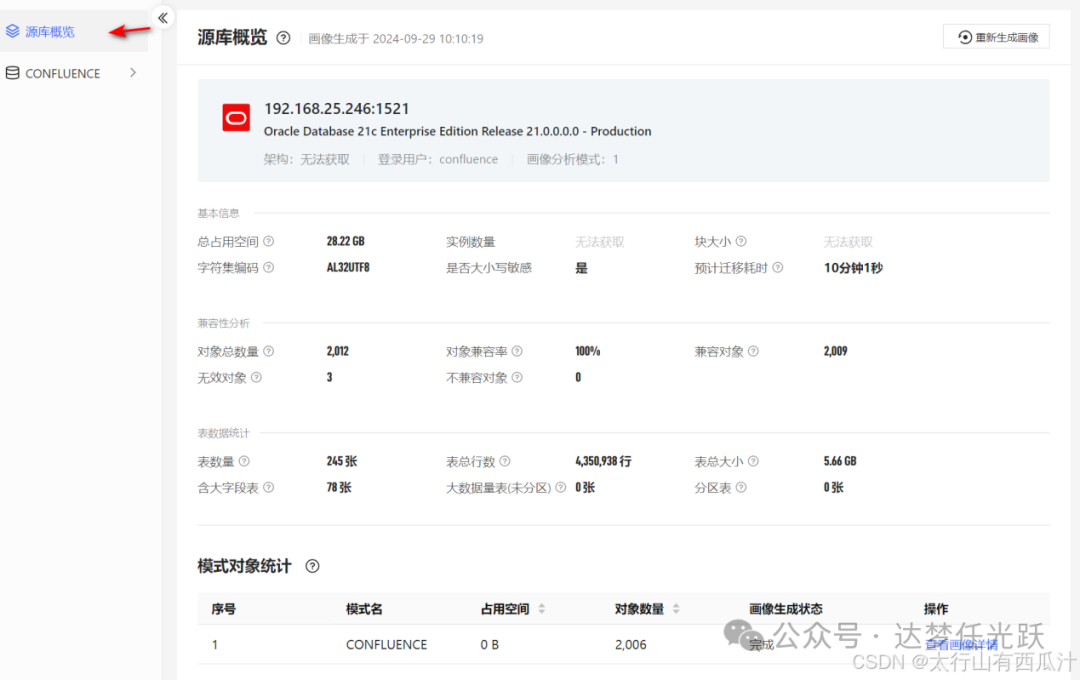The image size is (1080, 680).
Task: Click the help icon next to 表数量
Action: click(244, 461)
